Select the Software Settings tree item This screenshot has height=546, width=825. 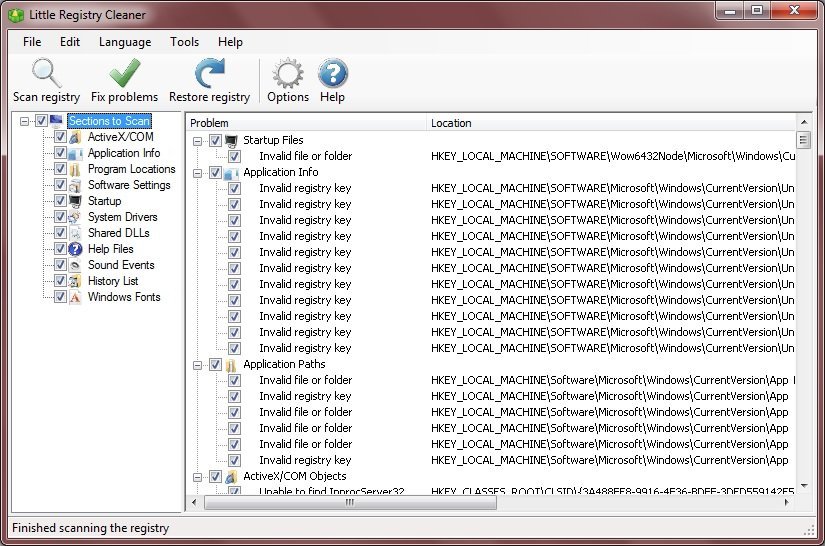tap(129, 185)
